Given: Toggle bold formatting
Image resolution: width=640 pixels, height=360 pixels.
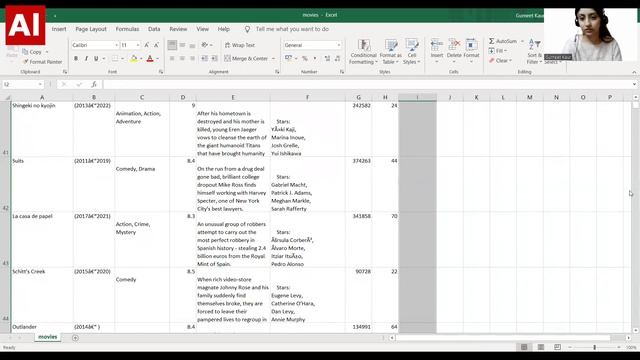Looking at the screenshot, I should tap(76, 59).
